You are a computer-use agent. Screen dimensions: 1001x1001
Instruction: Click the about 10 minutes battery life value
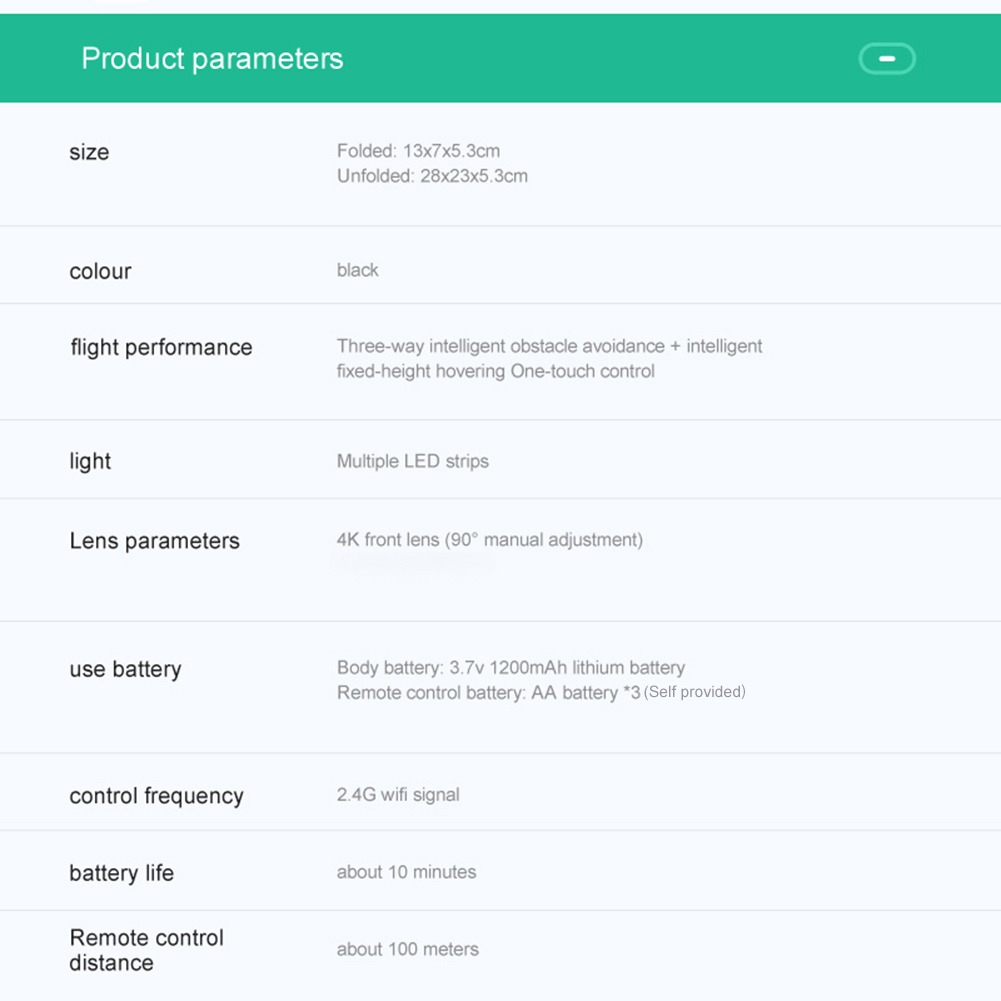coord(406,872)
